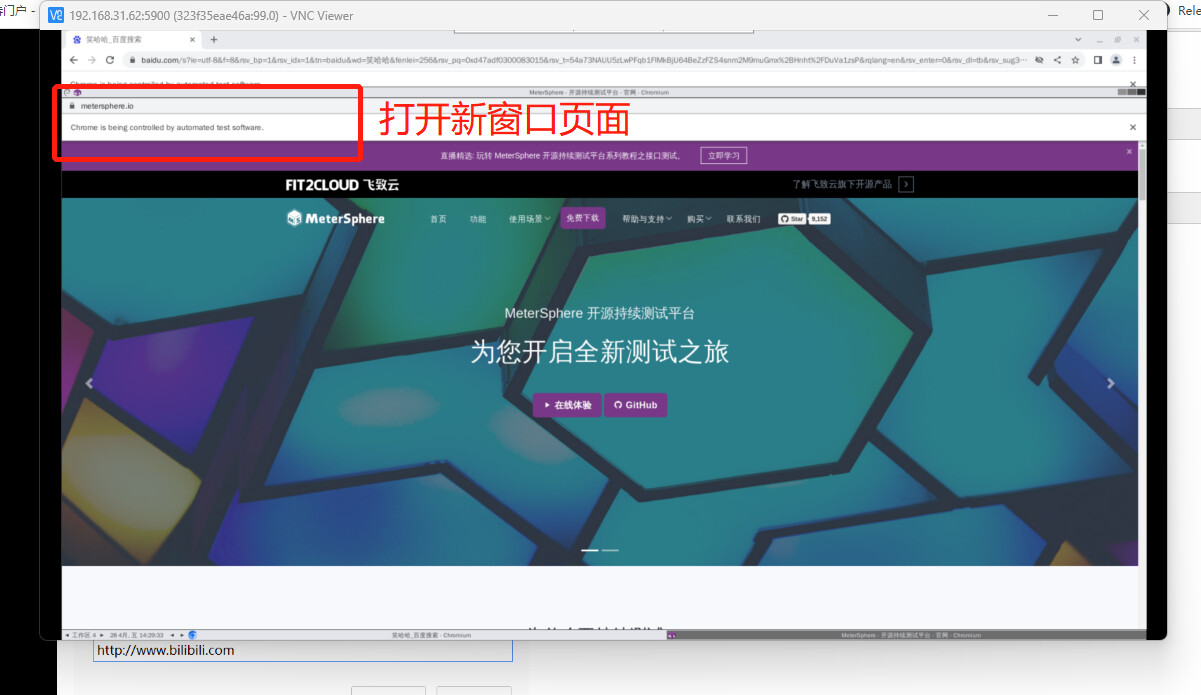This screenshot has width=1201, height=695.
Task: Click the page vertical scrollbar thumb
Action: [1142, 175]
